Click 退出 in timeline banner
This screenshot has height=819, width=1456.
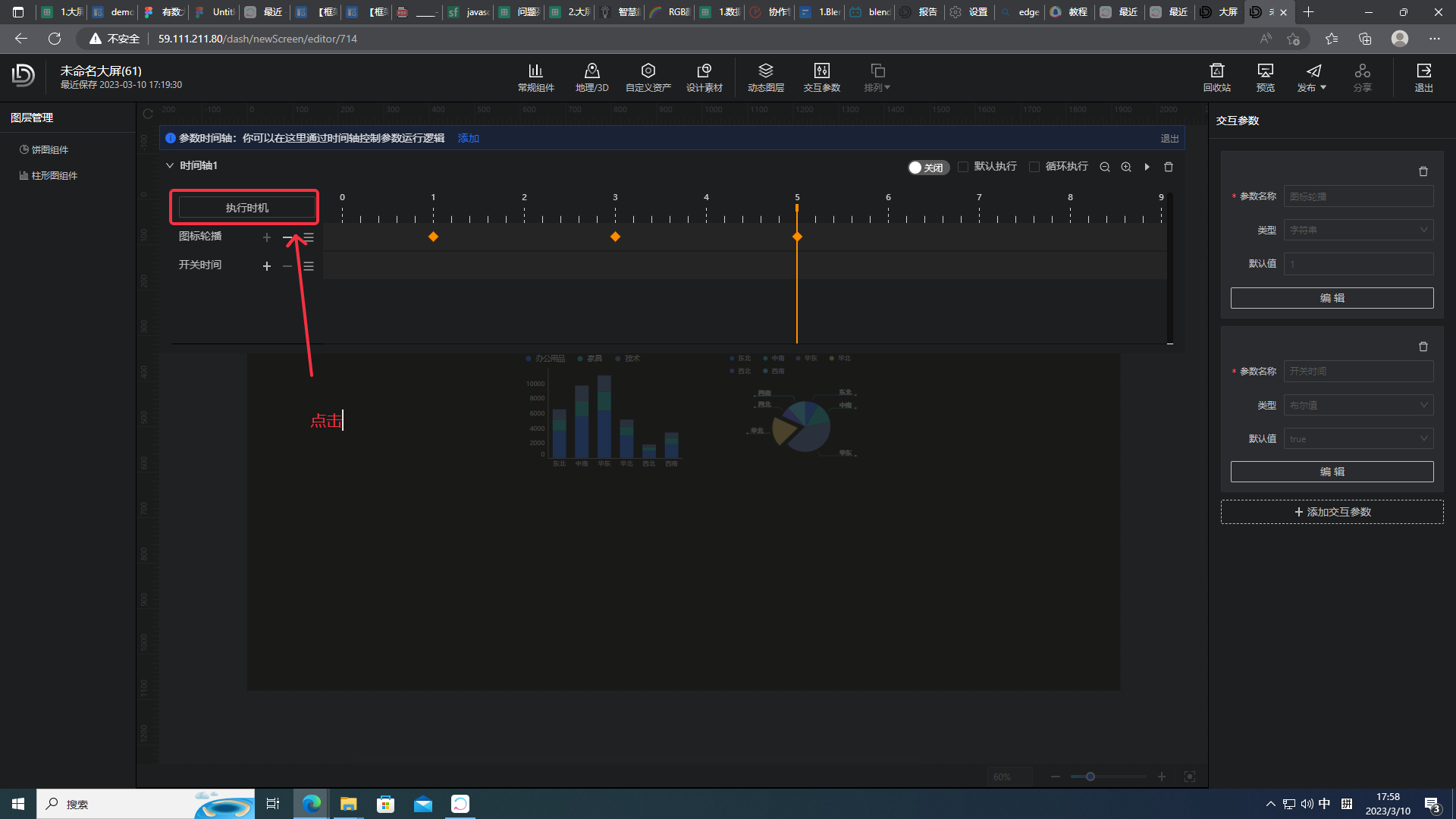click(1169, 139)
